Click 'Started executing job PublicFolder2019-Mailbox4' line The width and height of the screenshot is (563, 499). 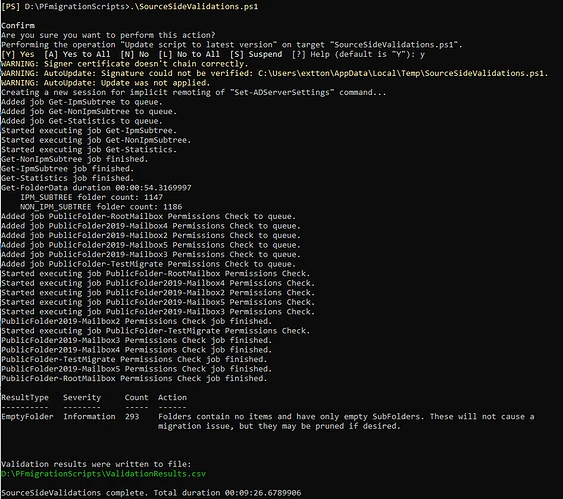[x=158, y=283]
